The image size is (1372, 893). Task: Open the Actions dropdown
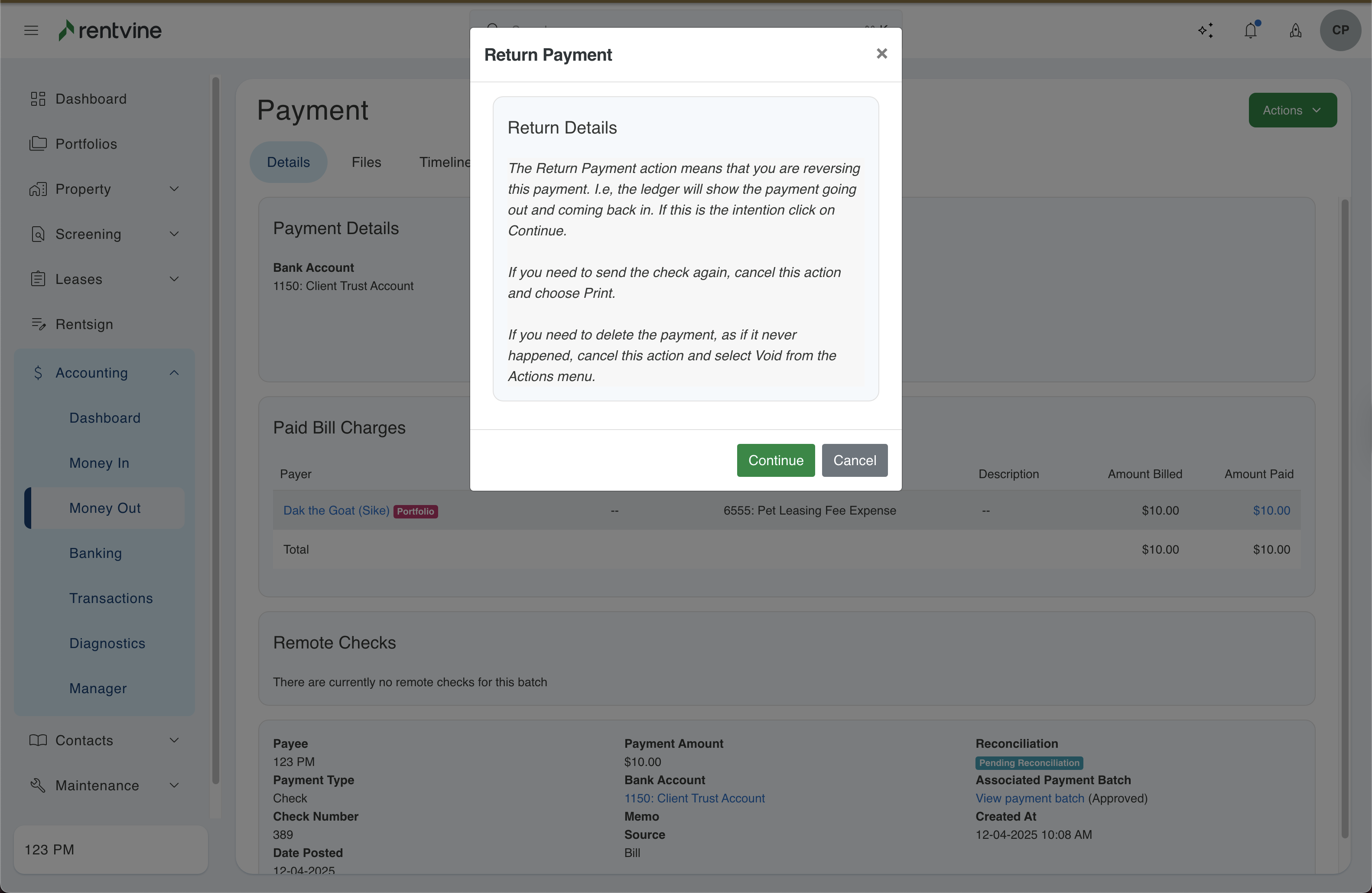1292,110
